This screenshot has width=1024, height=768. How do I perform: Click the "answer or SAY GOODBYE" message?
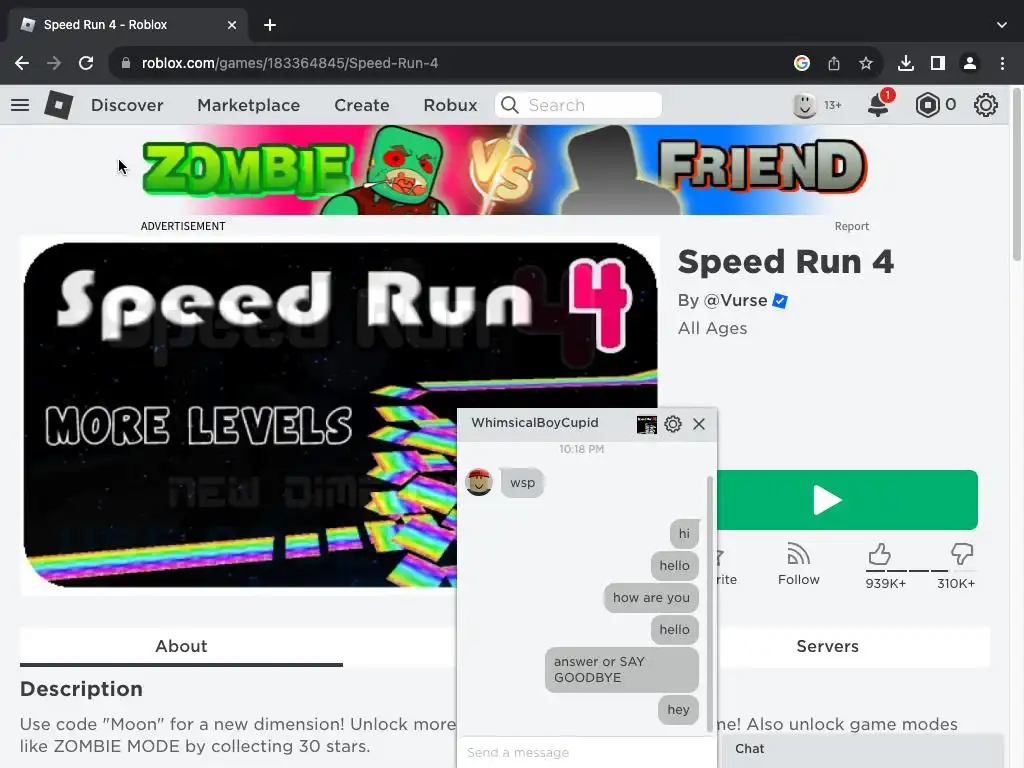click(x=622, y=669)
